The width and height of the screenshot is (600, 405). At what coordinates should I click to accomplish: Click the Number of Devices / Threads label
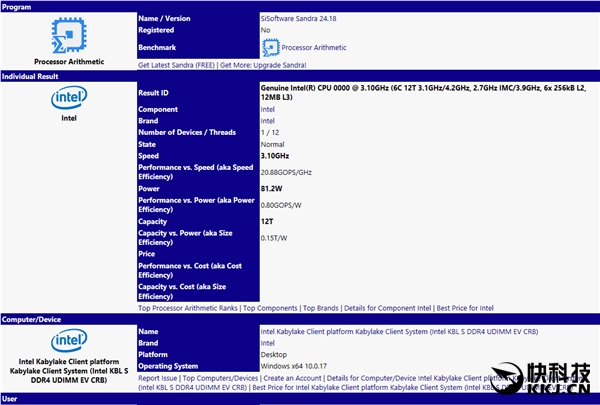point(187,132)
